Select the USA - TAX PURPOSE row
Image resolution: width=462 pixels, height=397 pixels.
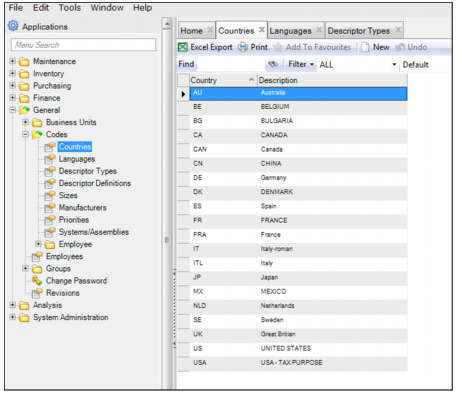click(298, 363)
